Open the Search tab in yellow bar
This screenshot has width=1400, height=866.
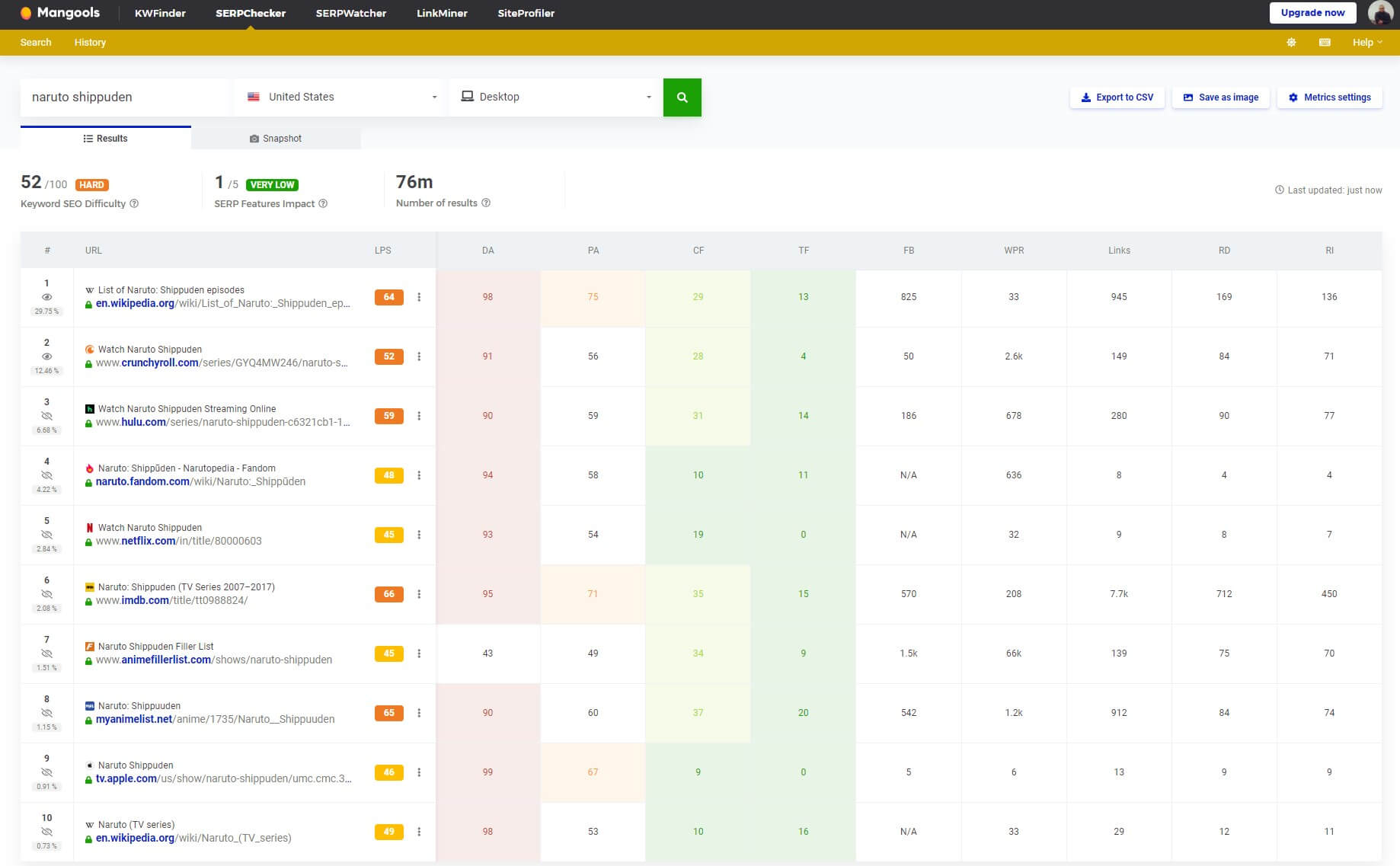pyautogui.click(x=36, y=43)
